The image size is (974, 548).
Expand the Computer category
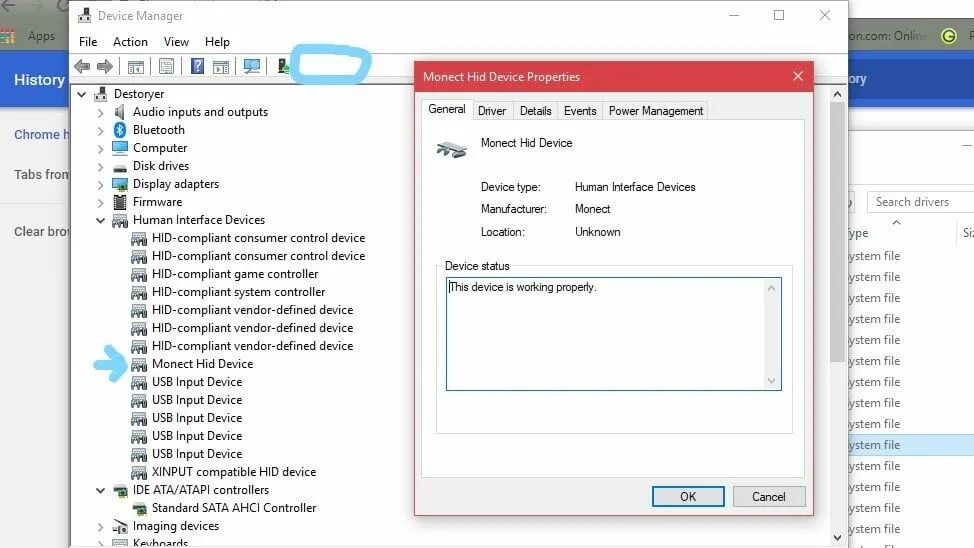pyautogui.click(x=101, y=148)
